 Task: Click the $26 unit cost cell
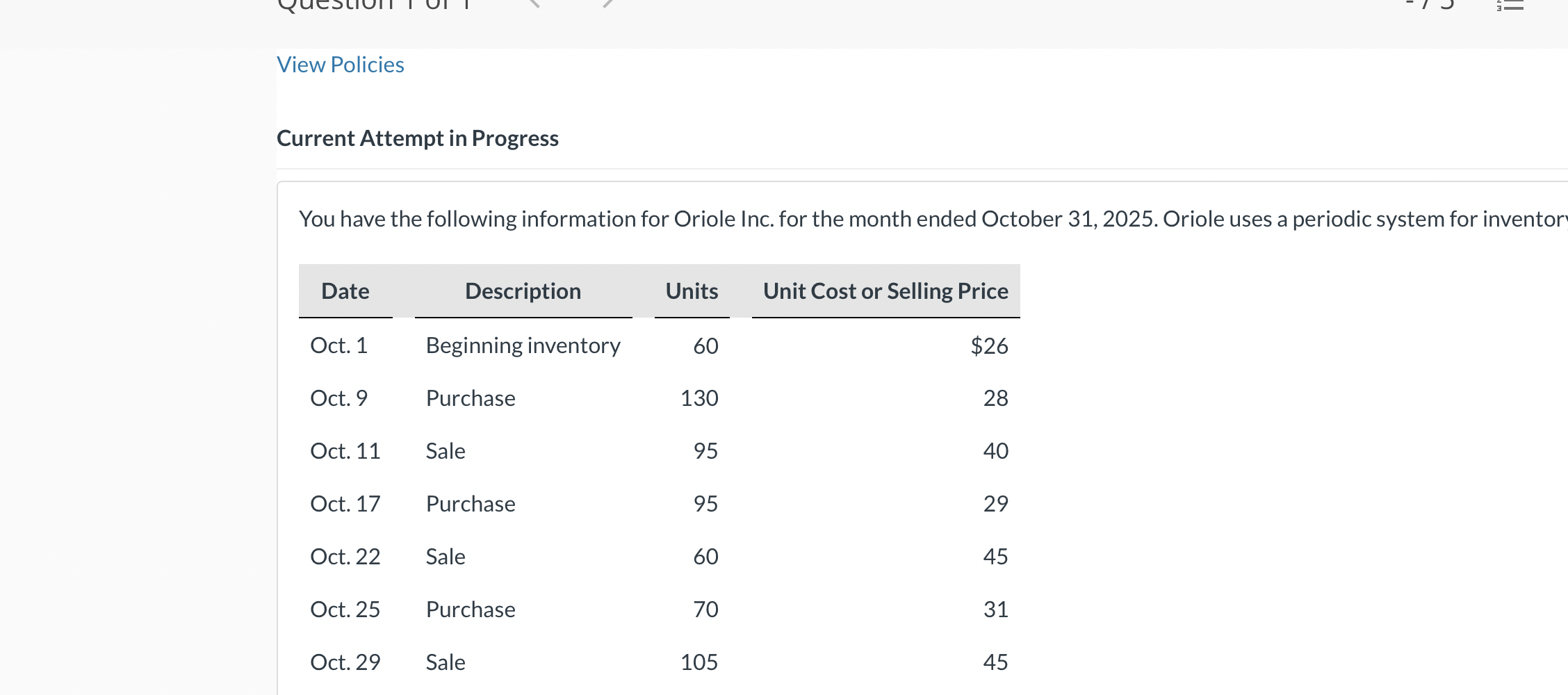click(989, 345)
